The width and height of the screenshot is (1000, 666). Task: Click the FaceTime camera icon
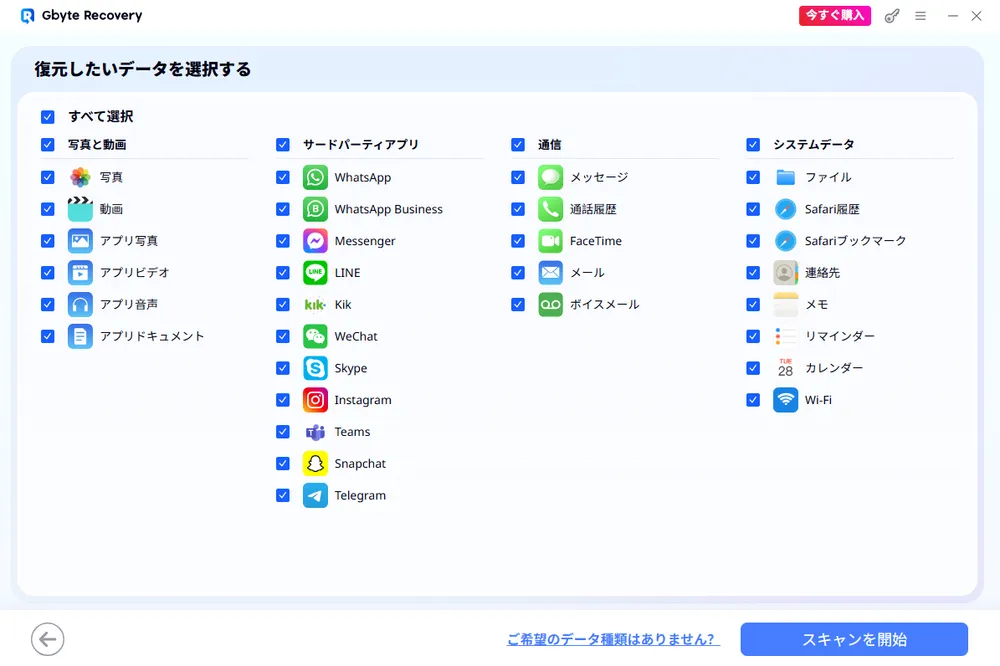click(x=550, y=241)
